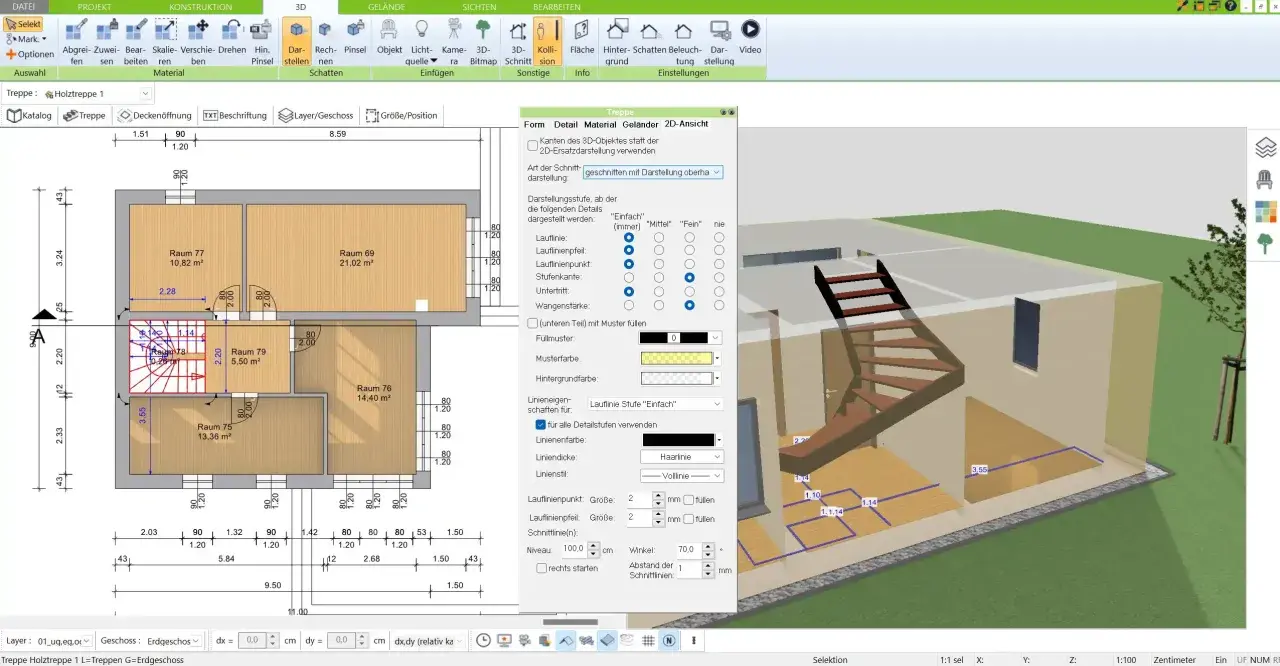Viewport: 1280px width, 666px height.
Task: Switch to the Form tab in Treppe dialog
Action: tap(535, 124)
